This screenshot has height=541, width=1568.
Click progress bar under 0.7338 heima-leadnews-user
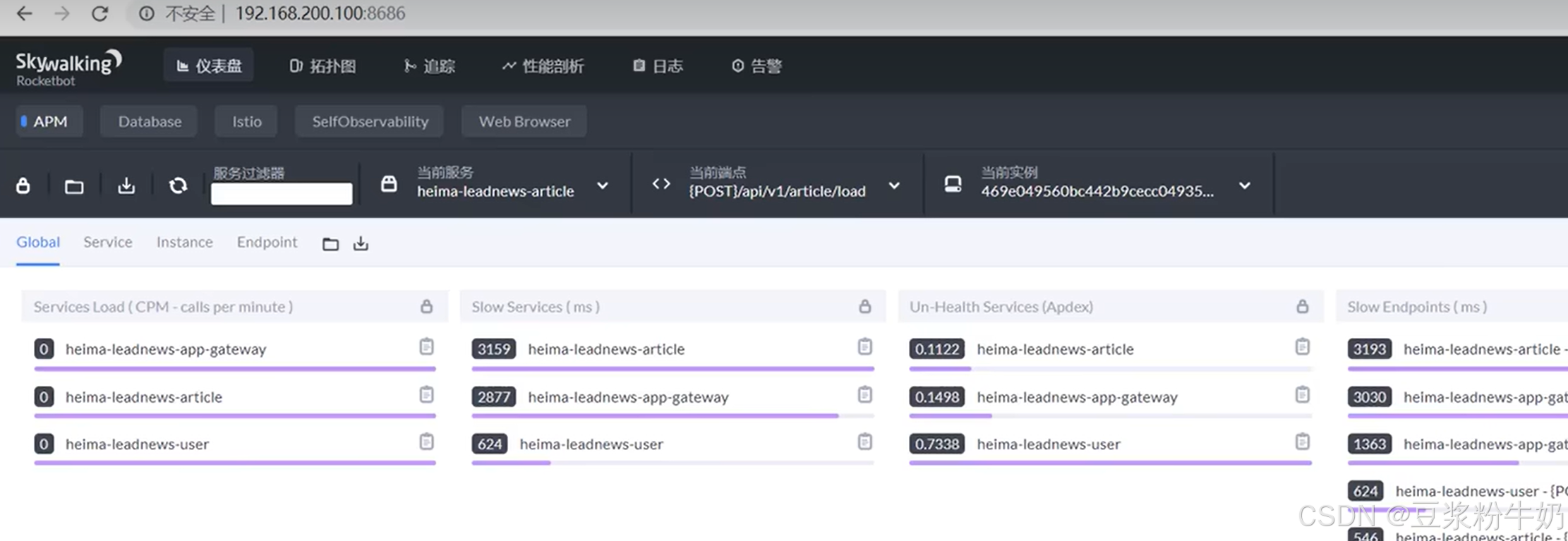point(1111,463)
